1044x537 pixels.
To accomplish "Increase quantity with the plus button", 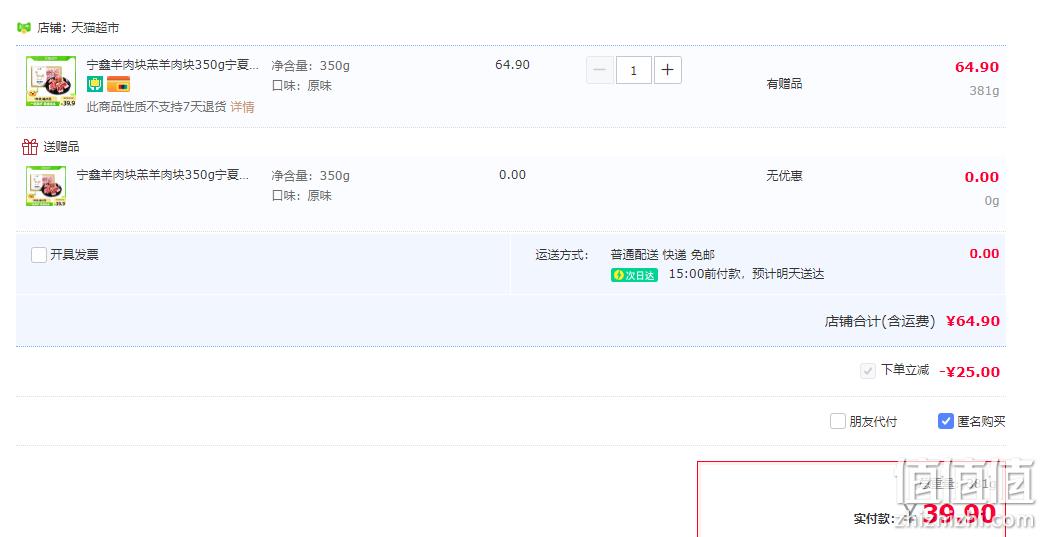I will click(x=668, y=70).
